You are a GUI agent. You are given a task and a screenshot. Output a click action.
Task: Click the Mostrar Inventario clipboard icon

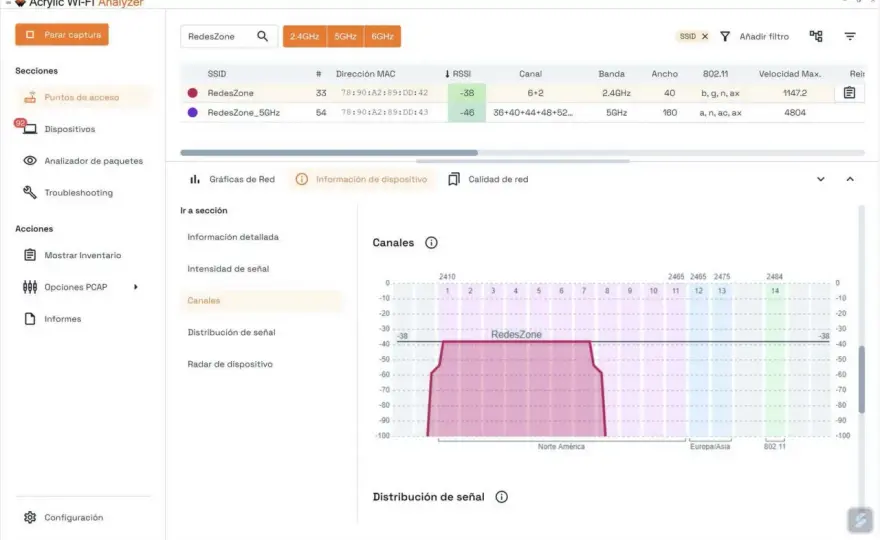pyautogui.click(x=30, y=255)
